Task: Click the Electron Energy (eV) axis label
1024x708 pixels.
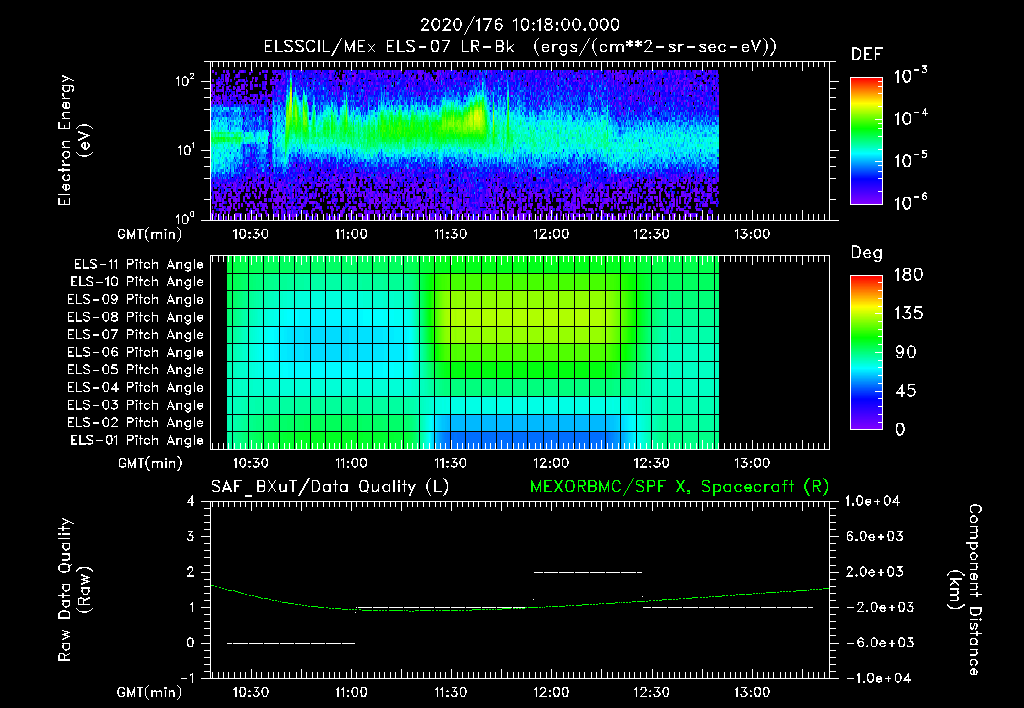Action: point(74,140)
